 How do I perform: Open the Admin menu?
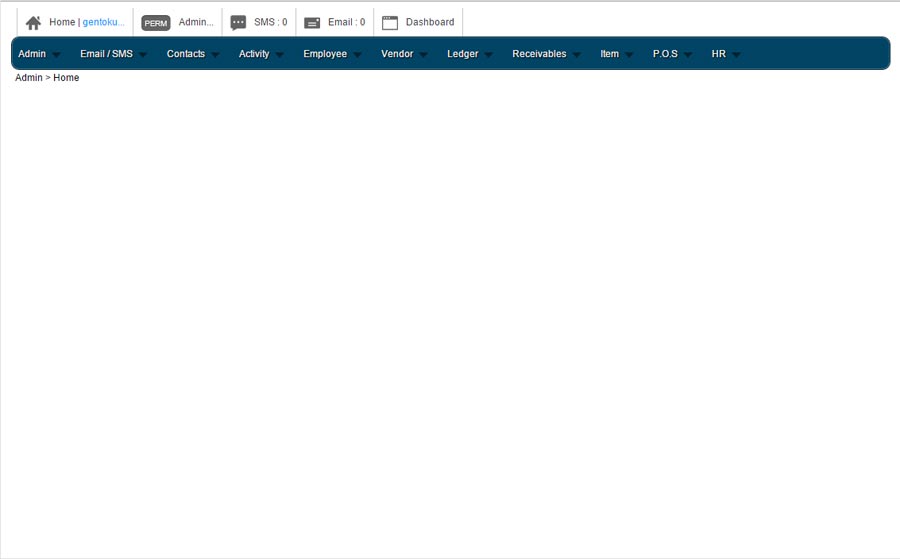click(32, 53)
